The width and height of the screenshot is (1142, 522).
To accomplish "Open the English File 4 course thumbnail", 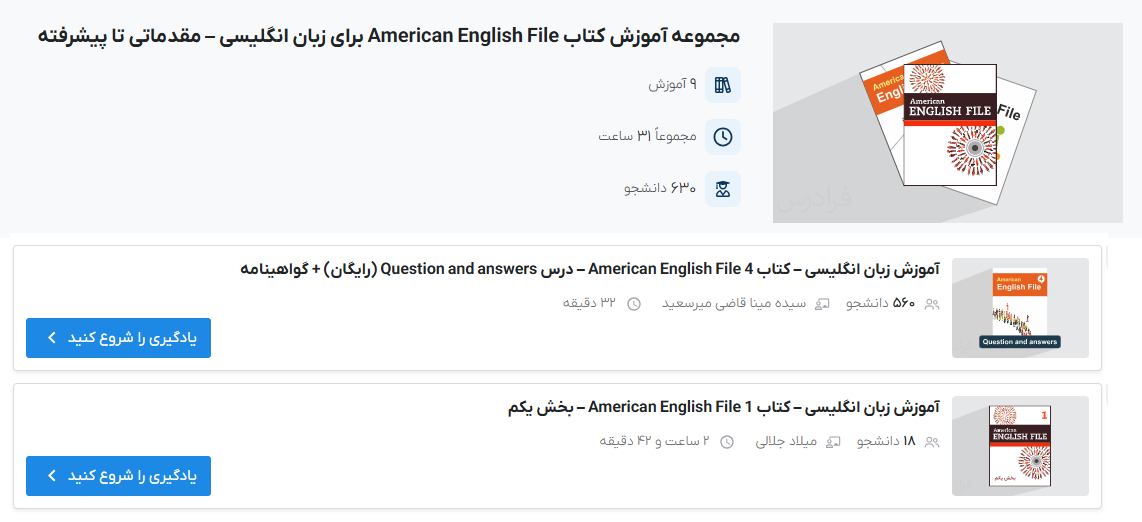I will point(1020,308).
